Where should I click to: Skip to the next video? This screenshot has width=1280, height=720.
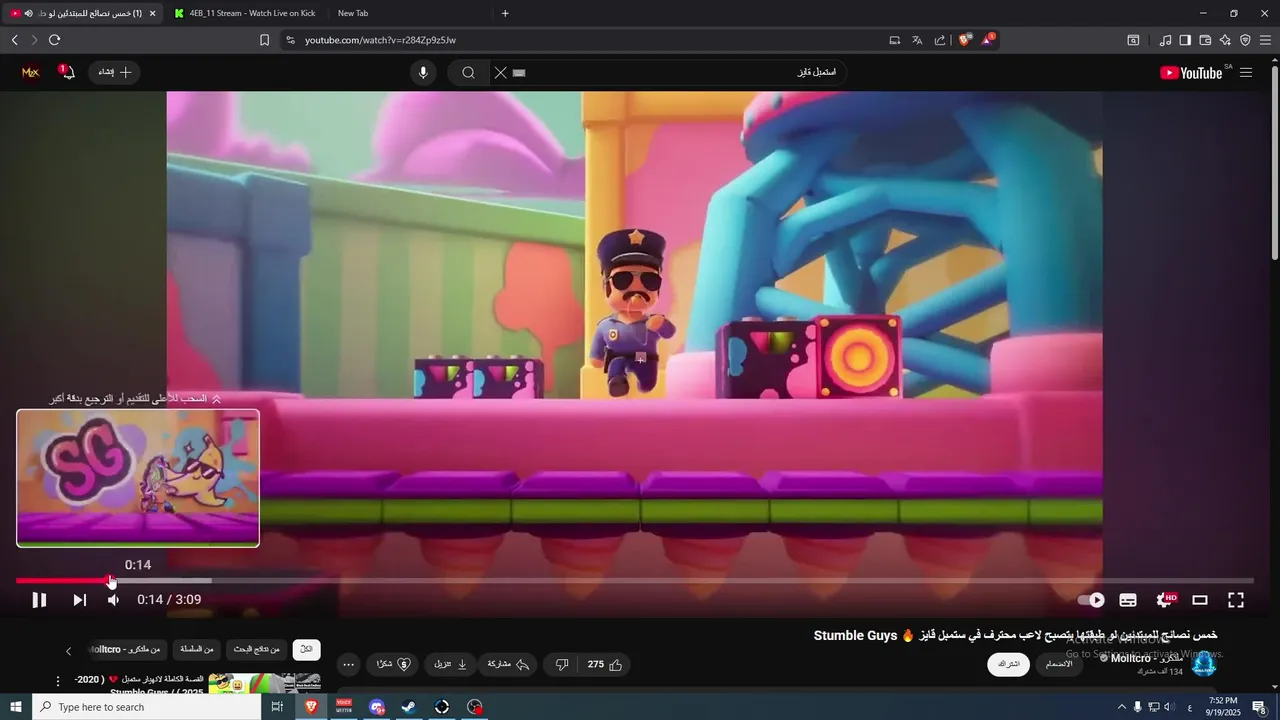pos(79,600)
